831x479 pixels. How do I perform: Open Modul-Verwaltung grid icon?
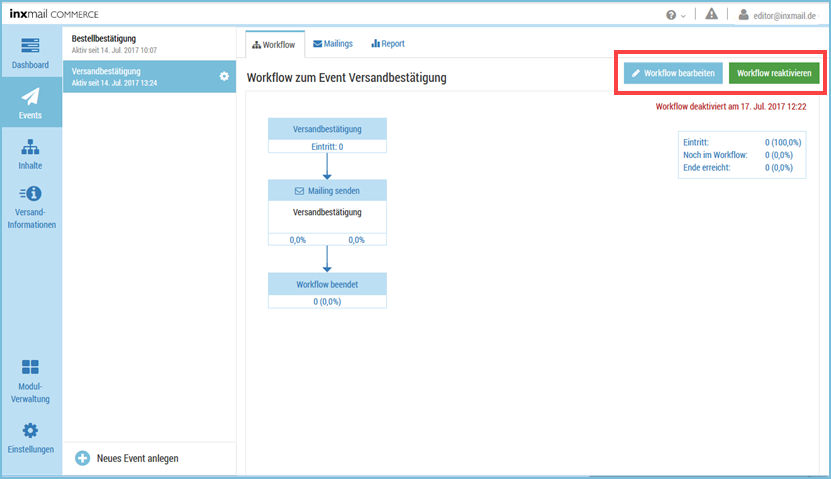click(30, 367)
